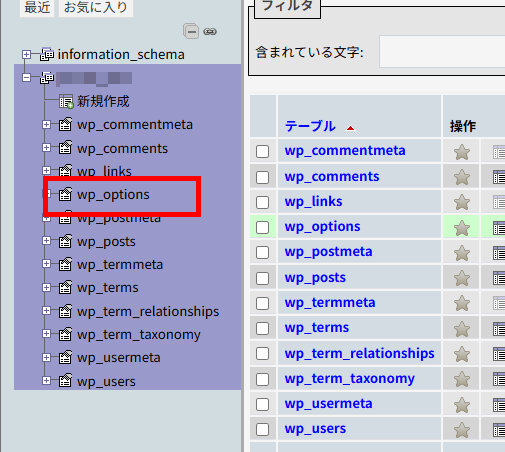Open wp_links link in table list
Screen dimensions: 505x452
[313, 201]
